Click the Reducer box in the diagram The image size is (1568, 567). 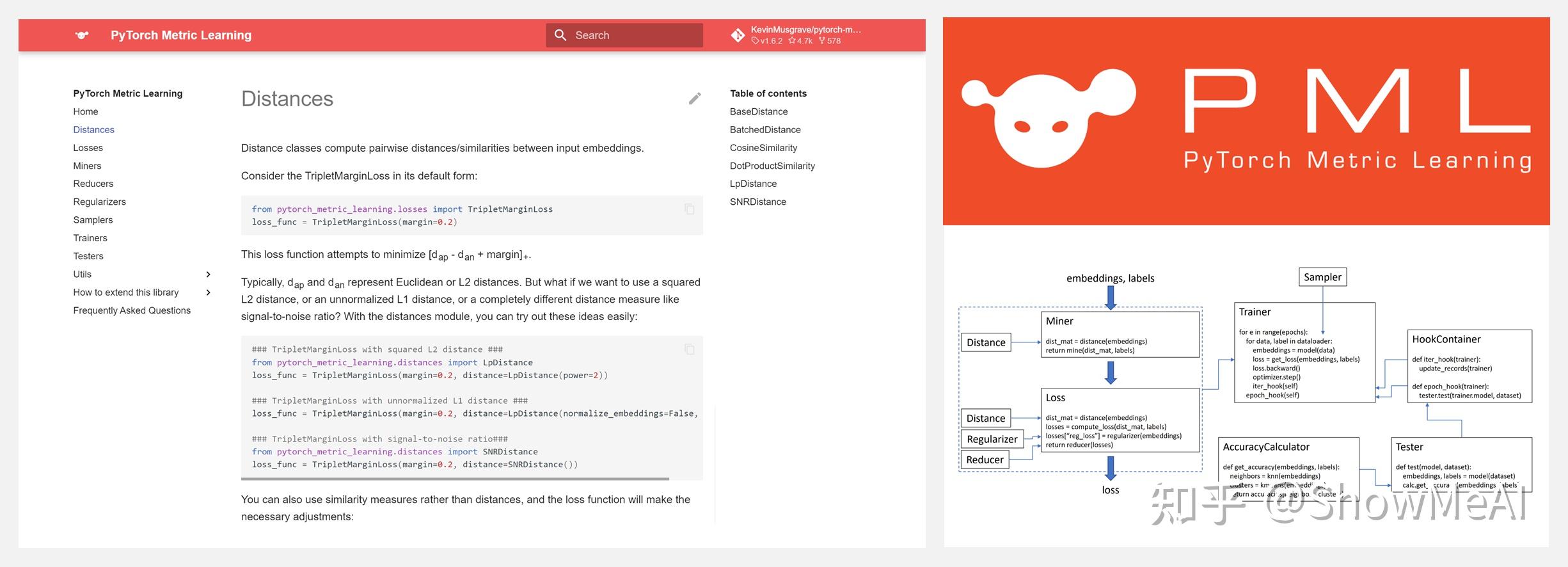[x=985, y=459]
